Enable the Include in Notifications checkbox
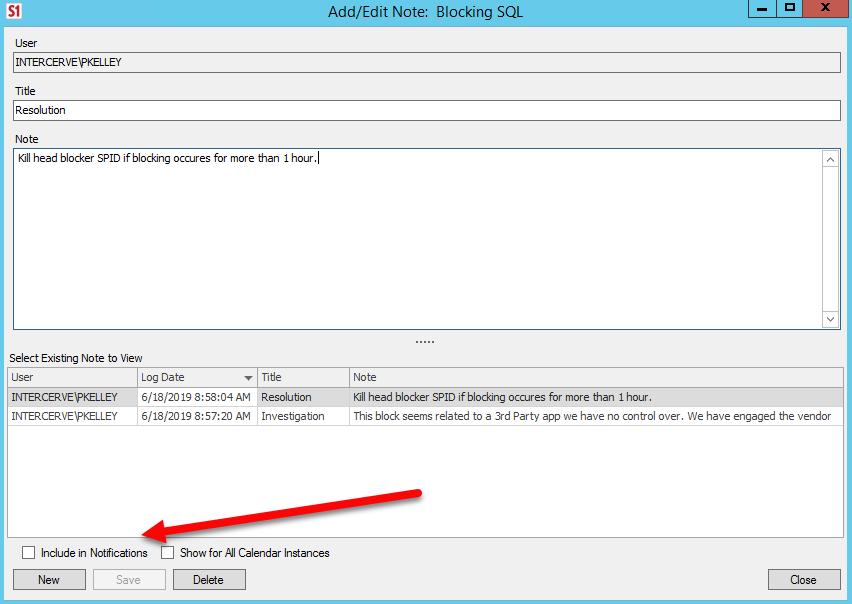This screenshot has width=852, height=604. [x=28, y=552]
